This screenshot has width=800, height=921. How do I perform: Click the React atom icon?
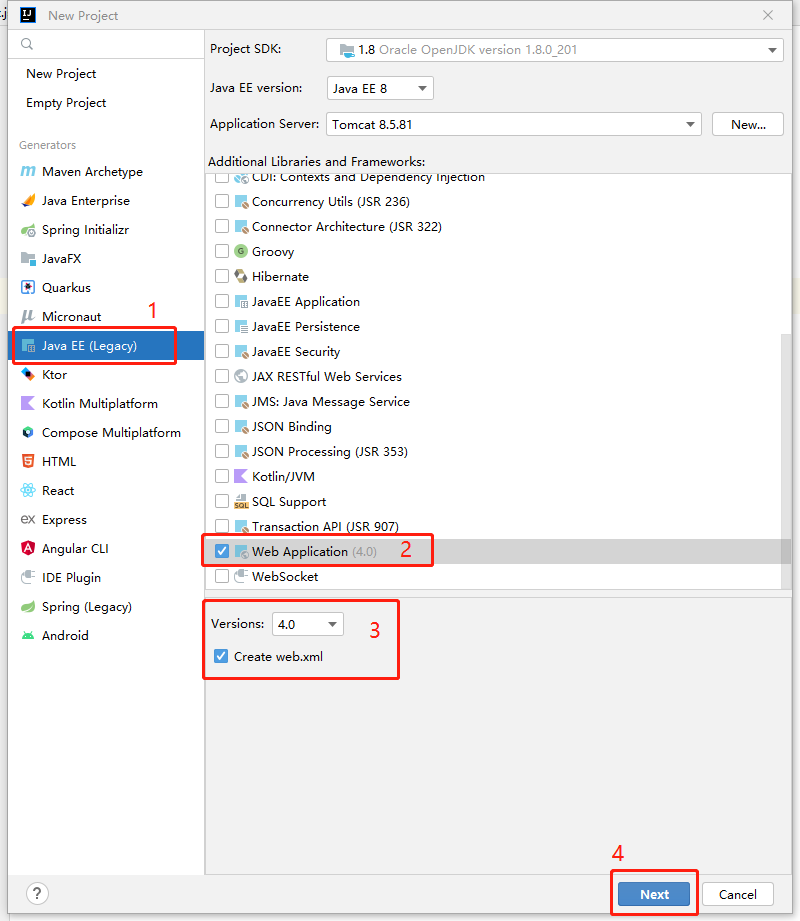click(x=28, y=490)
